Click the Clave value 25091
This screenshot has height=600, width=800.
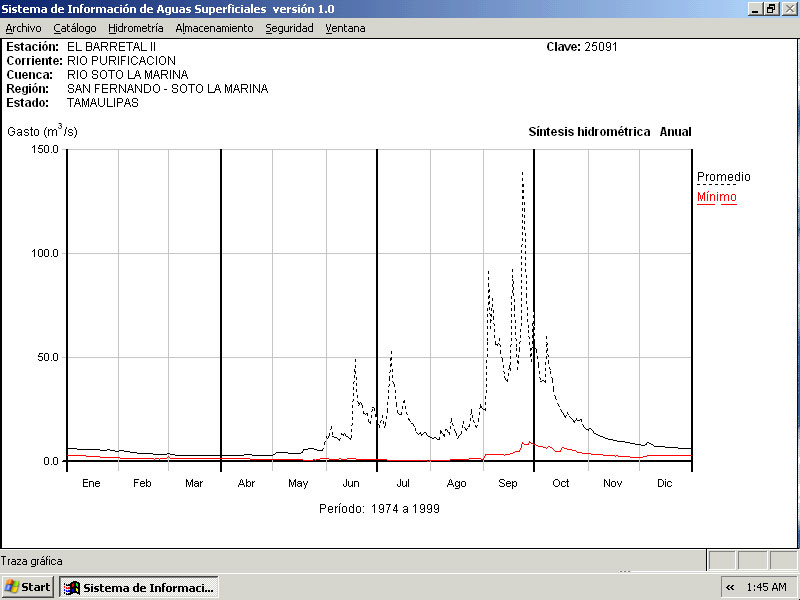point(602,47)
